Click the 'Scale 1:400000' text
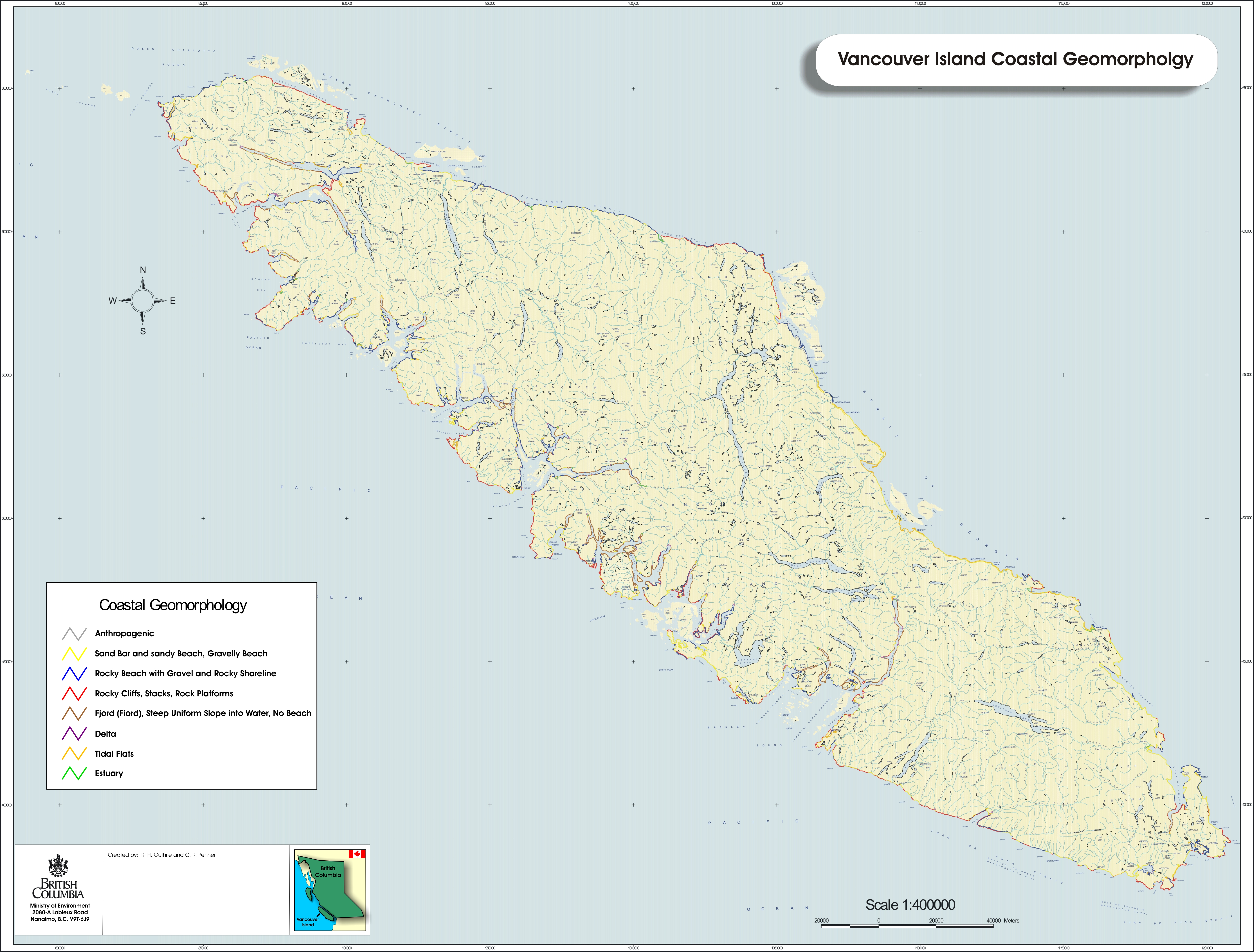Screen dimensions: 1254x952 pyautogui.click(x=910, y=905)
